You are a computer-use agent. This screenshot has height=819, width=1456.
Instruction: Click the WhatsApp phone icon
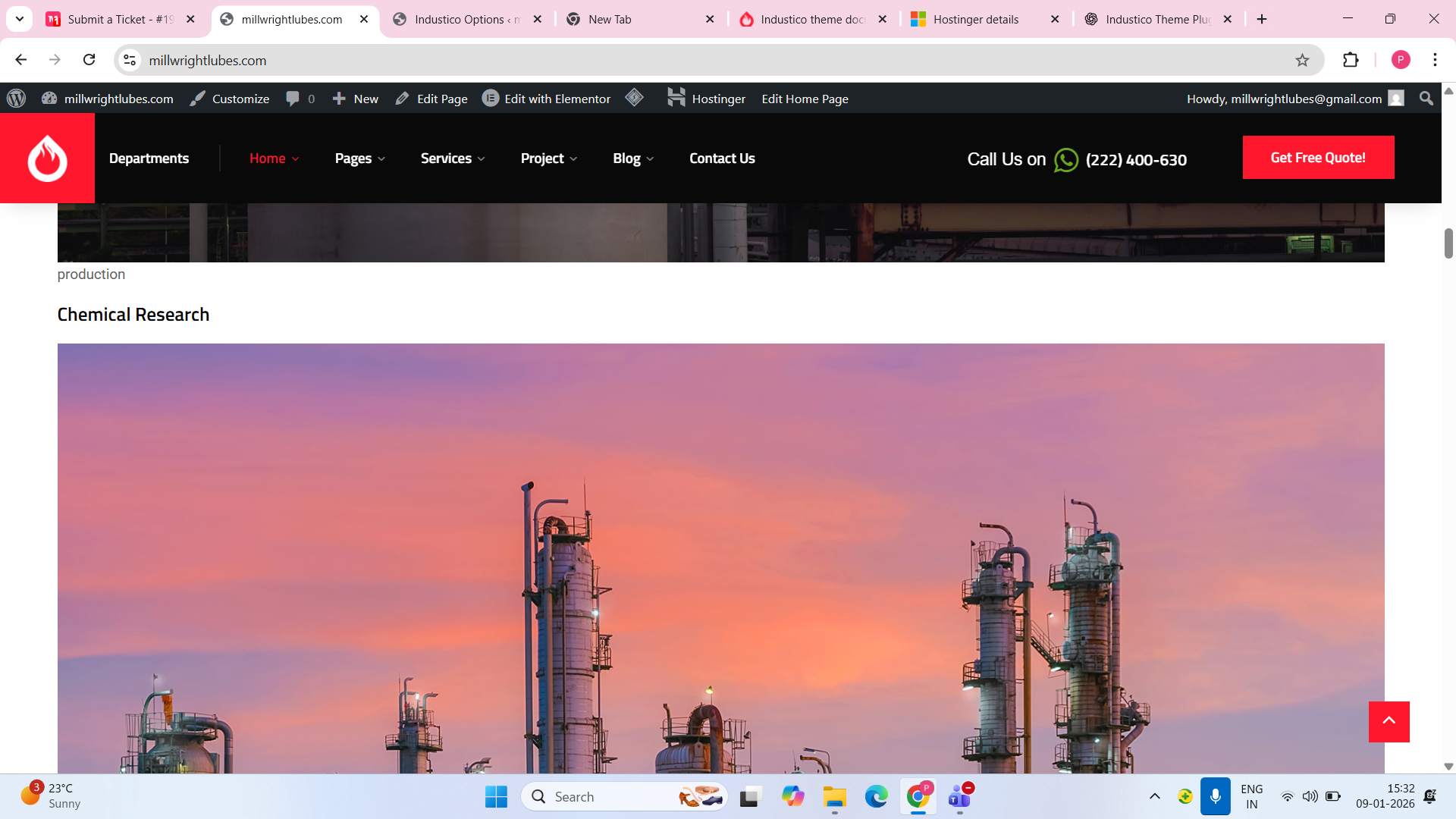point(1065,160)
